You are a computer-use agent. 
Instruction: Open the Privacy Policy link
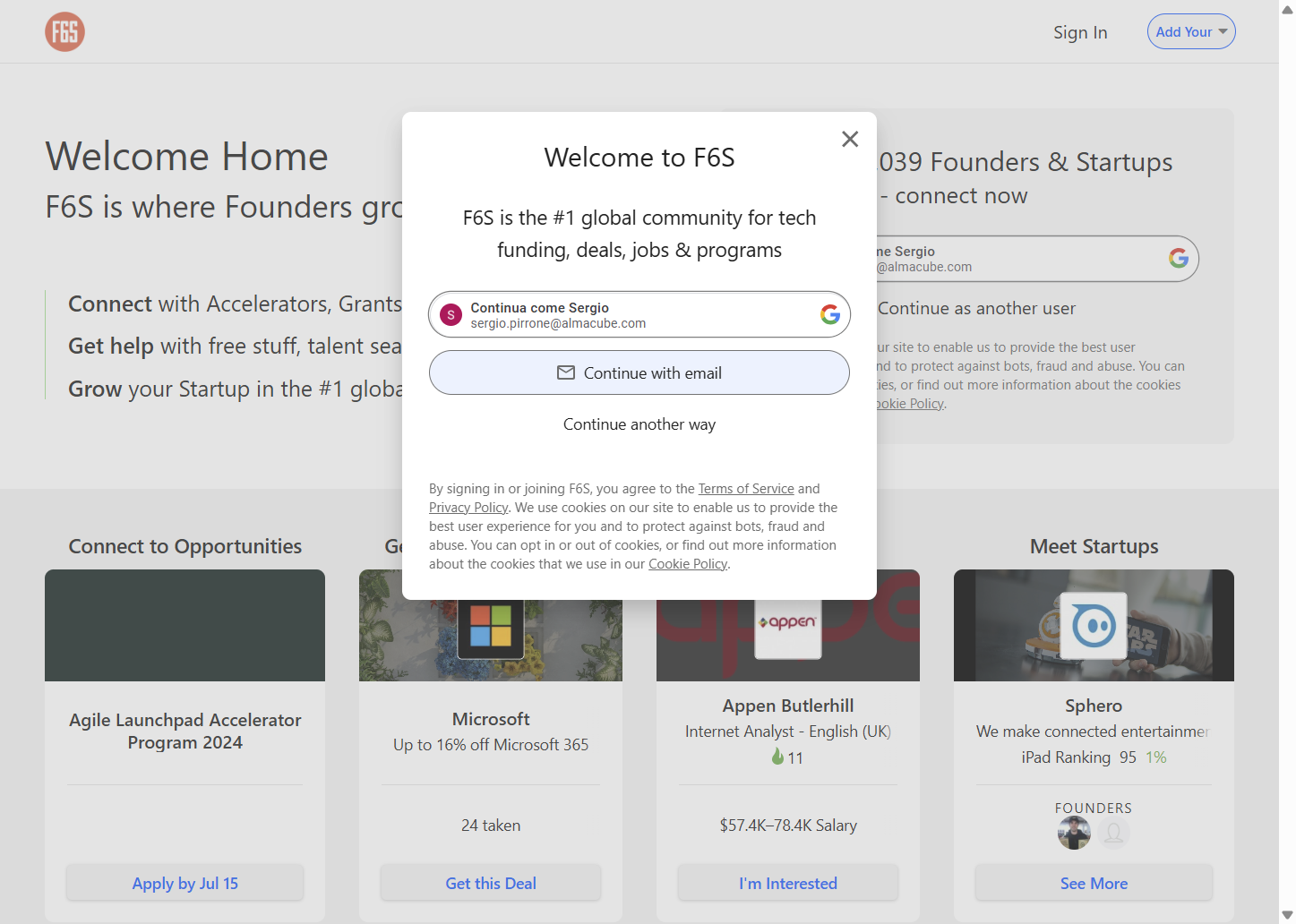tap(468, 508)
